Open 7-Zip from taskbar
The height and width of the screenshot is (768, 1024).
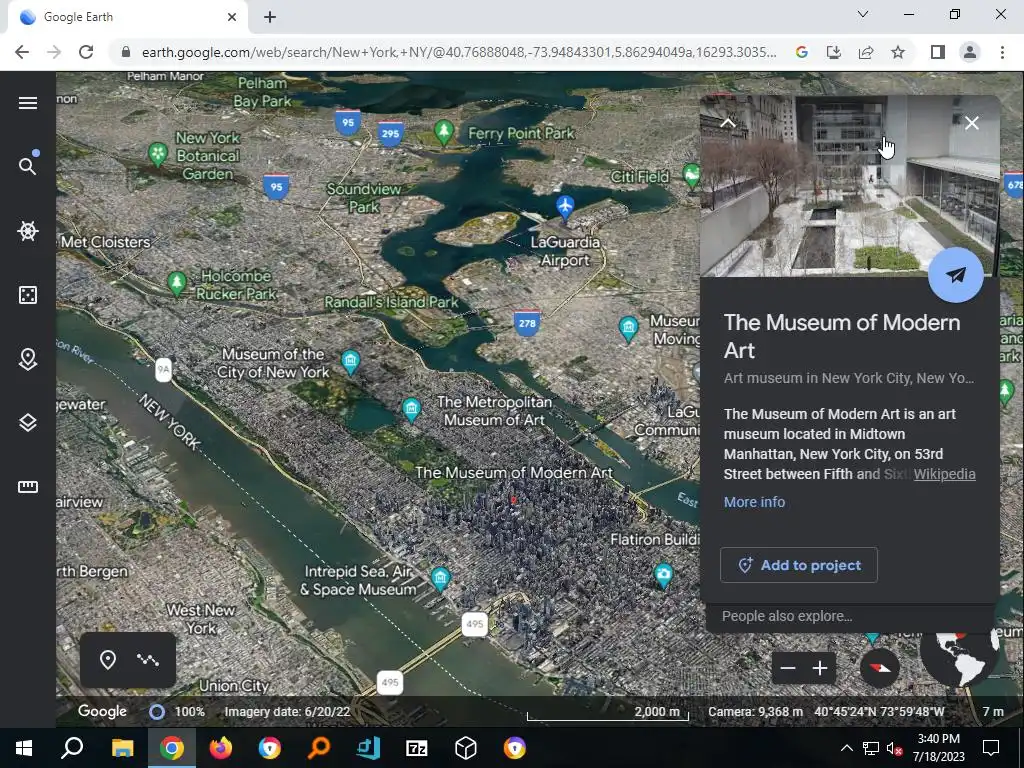416,748
